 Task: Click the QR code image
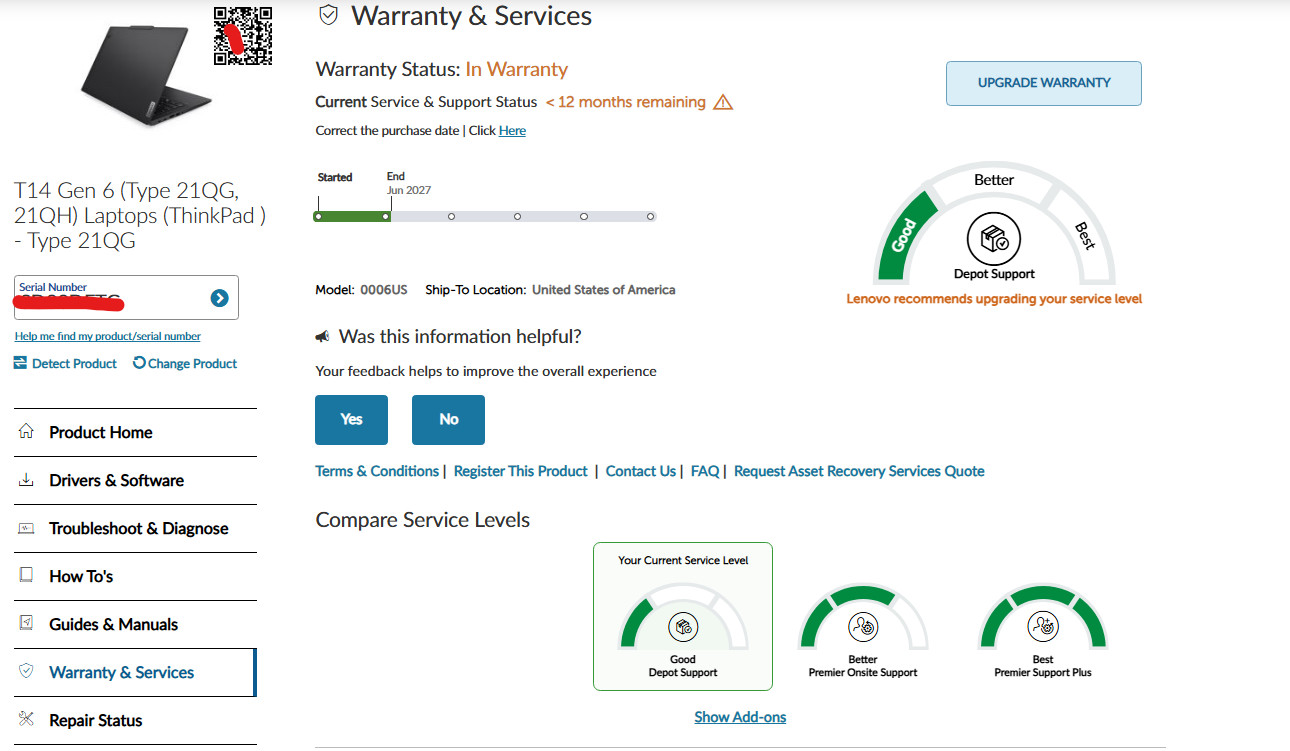243,36
